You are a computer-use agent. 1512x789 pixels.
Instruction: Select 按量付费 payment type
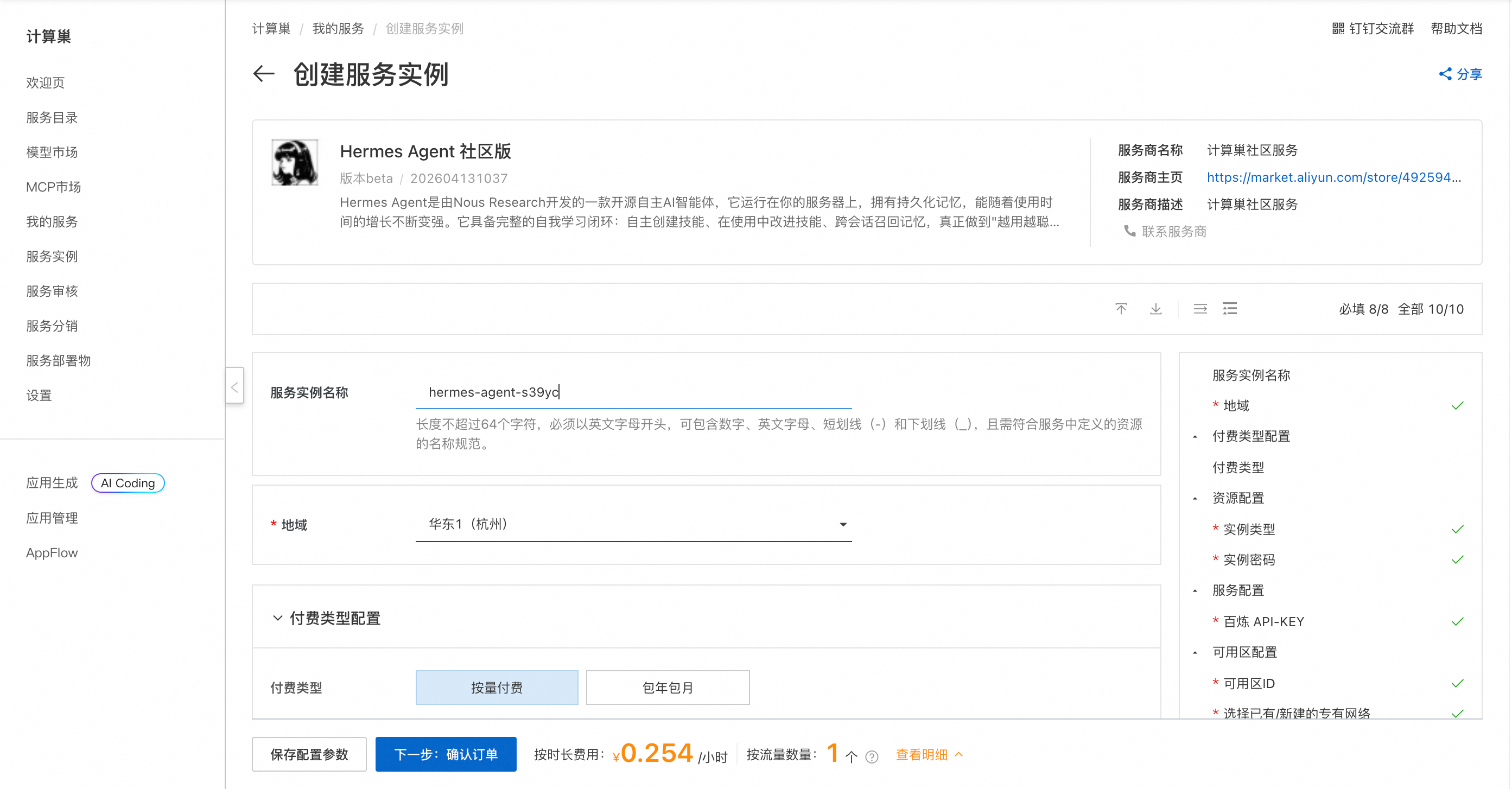point(497,688)
